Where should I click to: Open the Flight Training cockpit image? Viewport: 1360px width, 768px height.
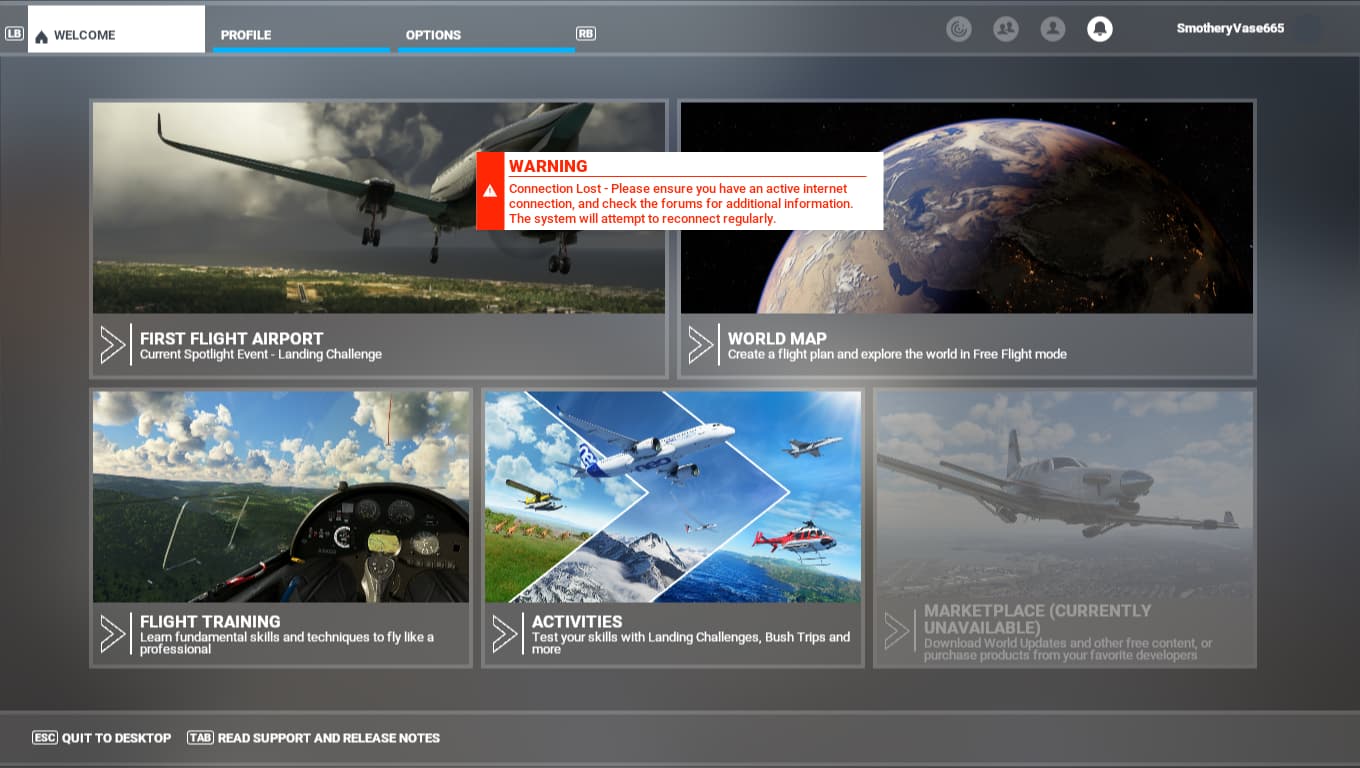(x=281, y=497)
